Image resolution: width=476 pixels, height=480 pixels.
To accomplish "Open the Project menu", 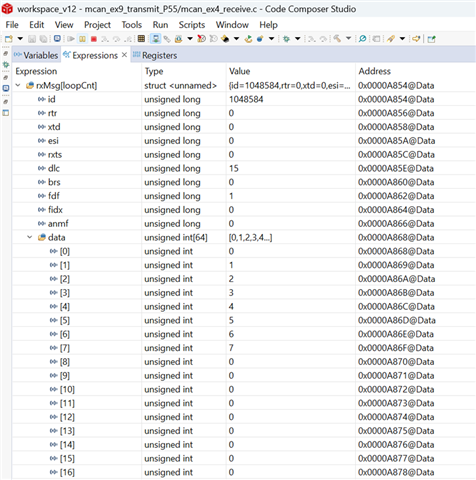I will click(x=97, y=25).
